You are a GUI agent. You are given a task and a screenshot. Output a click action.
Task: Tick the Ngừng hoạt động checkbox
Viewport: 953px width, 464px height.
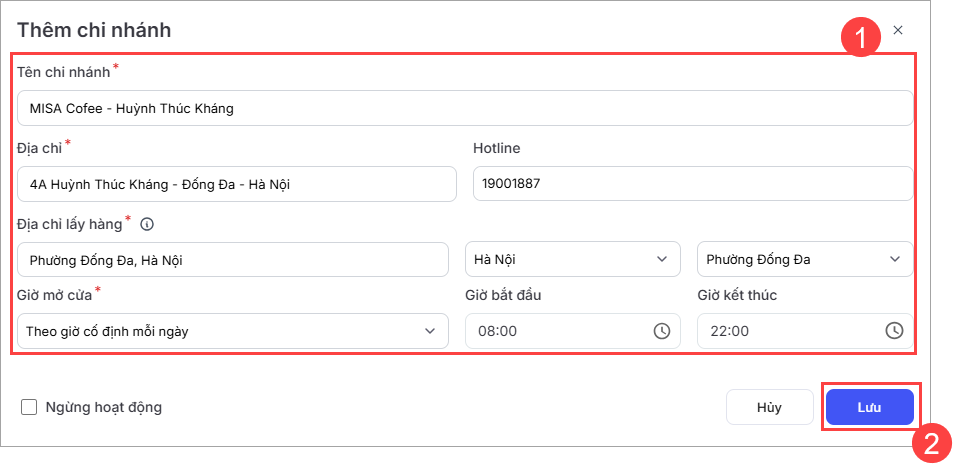click(29, 407)
